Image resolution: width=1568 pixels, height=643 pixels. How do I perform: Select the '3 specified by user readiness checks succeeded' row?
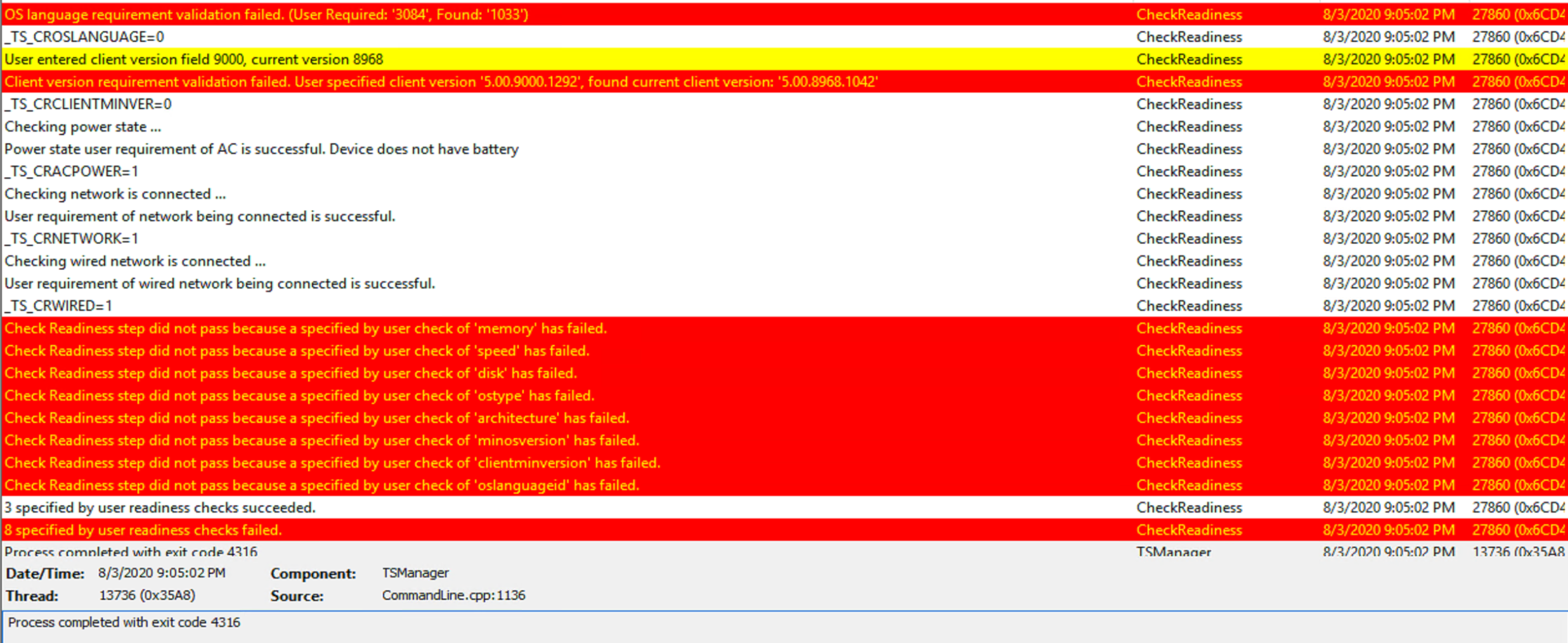click(160, 507)
